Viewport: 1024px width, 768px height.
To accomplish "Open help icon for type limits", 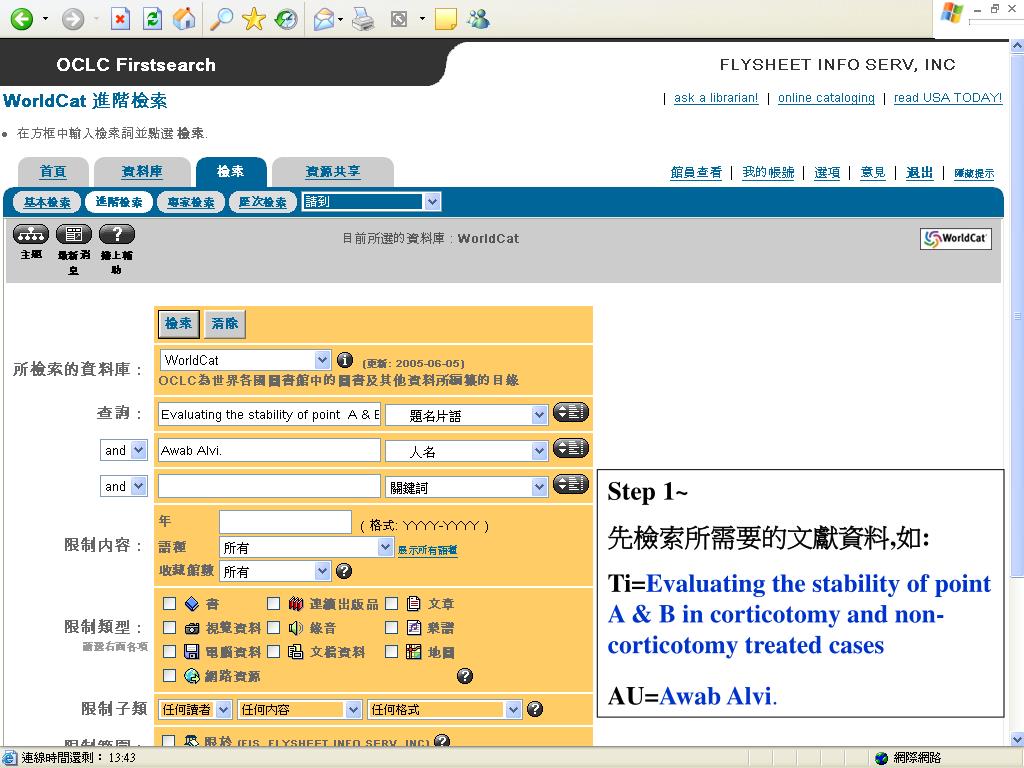I will tap(464, 676).
